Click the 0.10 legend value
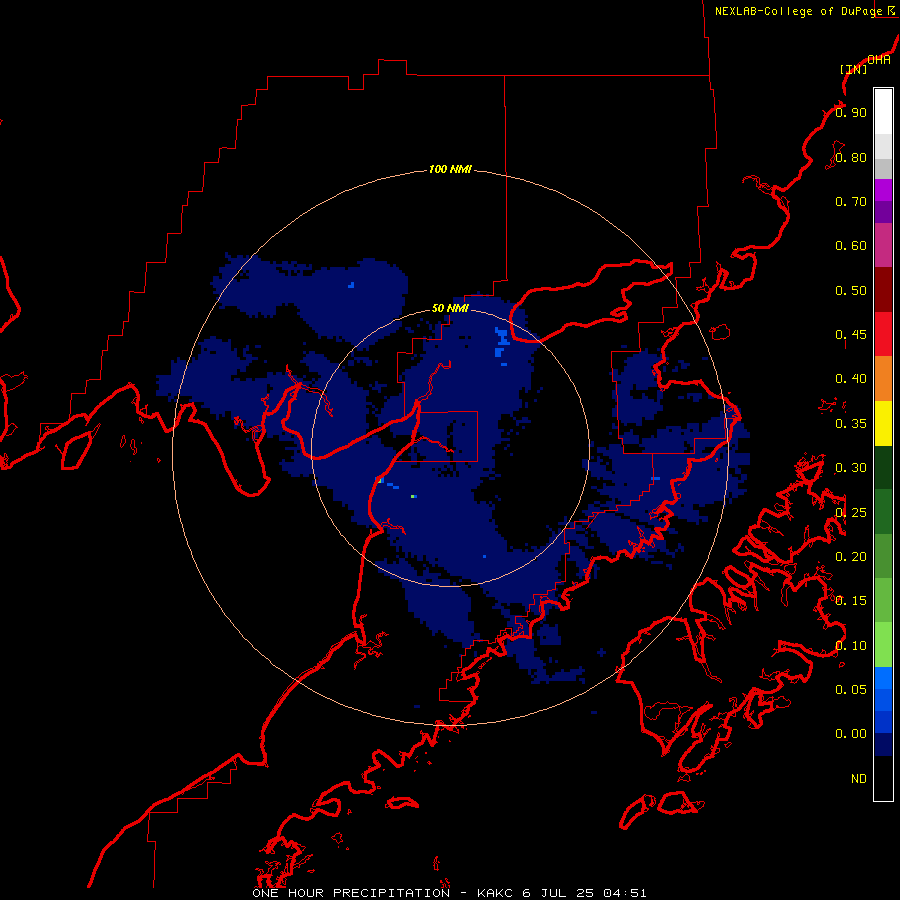The image size is (900, 900). coord(851,646)
